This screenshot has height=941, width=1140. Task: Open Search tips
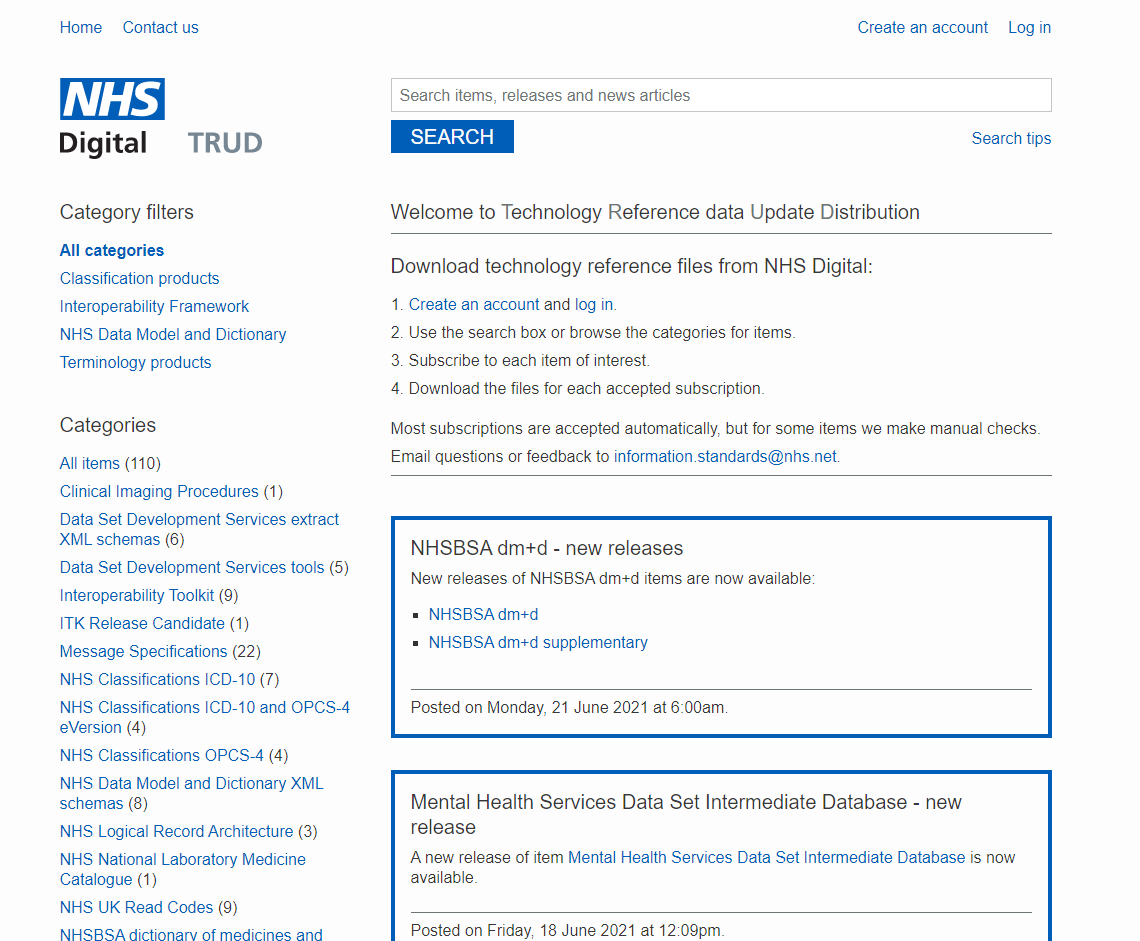click(x=1011, y=138)
